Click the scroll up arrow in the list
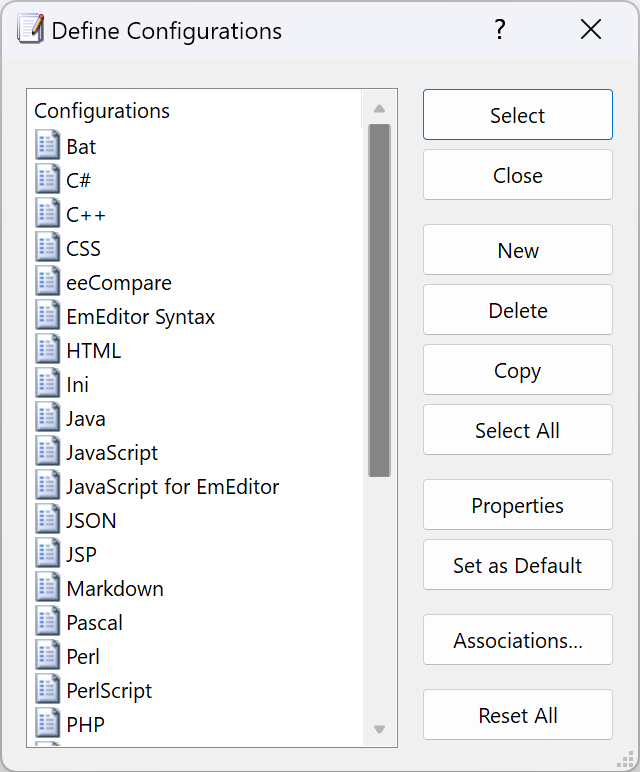This screenshot has height=772, width=640. 379,109
